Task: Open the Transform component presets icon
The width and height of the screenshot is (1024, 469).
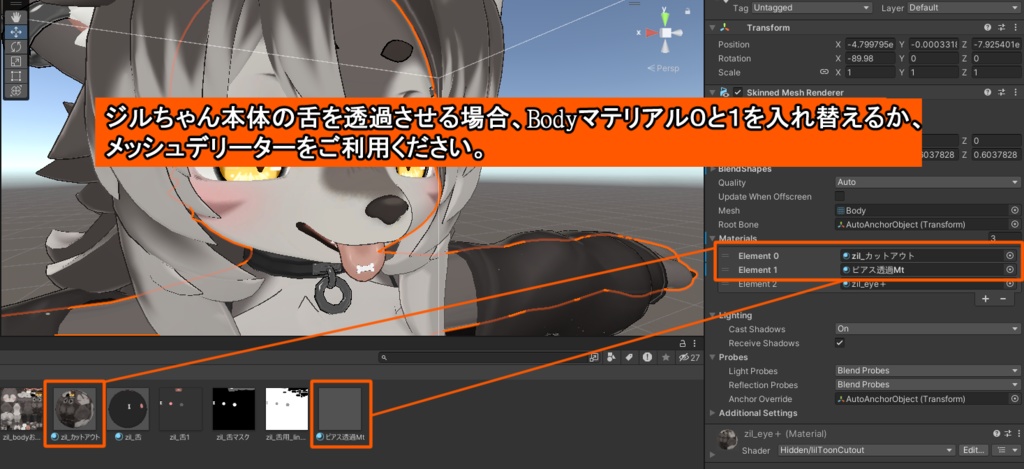Action: coord(1000,27)
